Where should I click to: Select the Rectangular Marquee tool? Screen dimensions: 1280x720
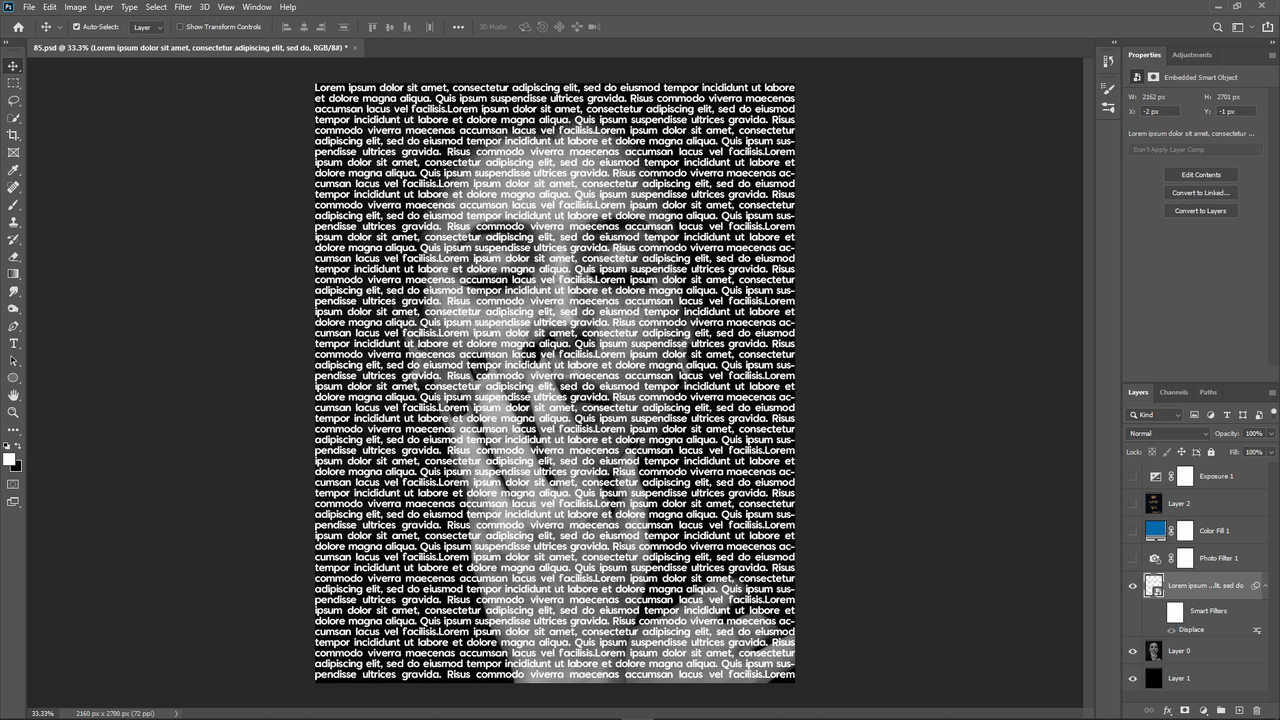coord(13,83)
